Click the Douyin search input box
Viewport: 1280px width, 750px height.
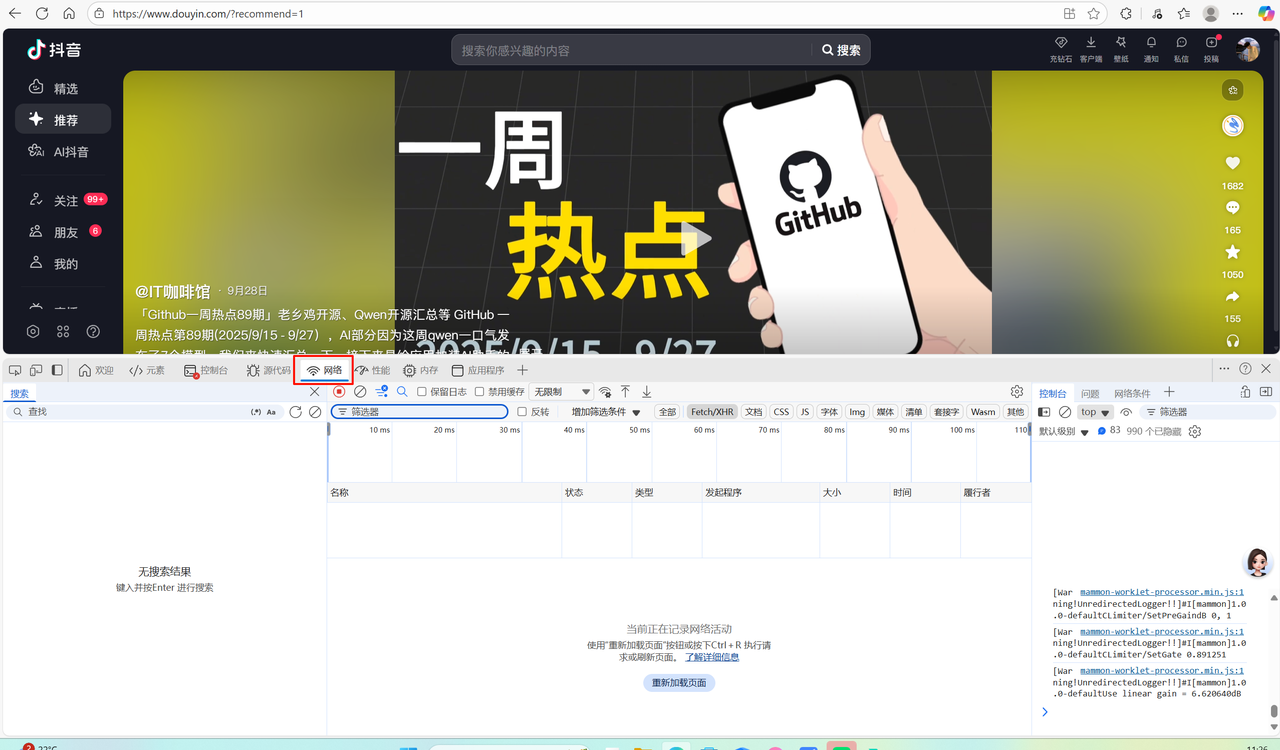point(632,50)
